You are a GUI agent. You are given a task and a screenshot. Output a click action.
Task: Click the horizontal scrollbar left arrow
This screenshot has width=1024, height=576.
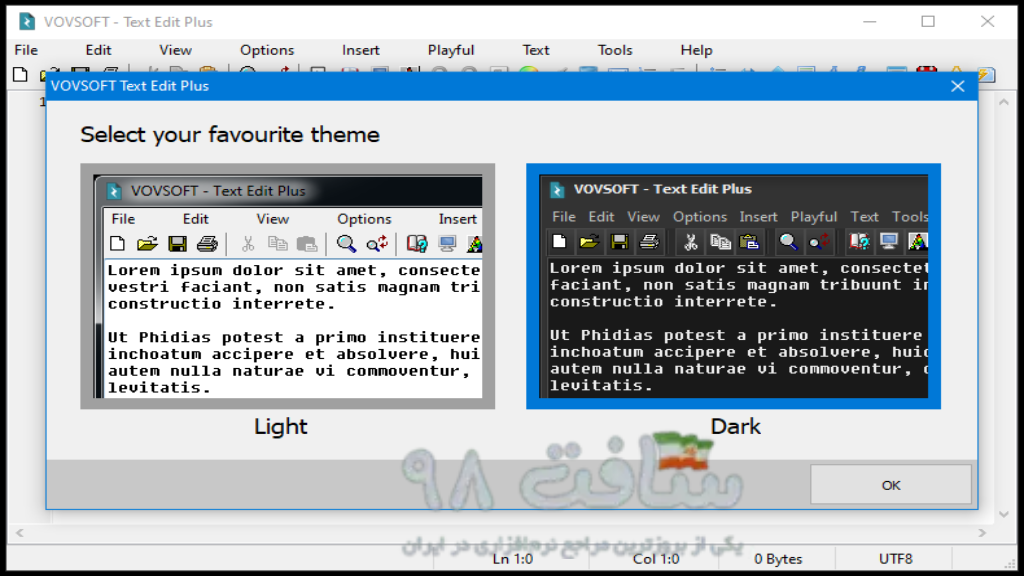pos(20,533)
